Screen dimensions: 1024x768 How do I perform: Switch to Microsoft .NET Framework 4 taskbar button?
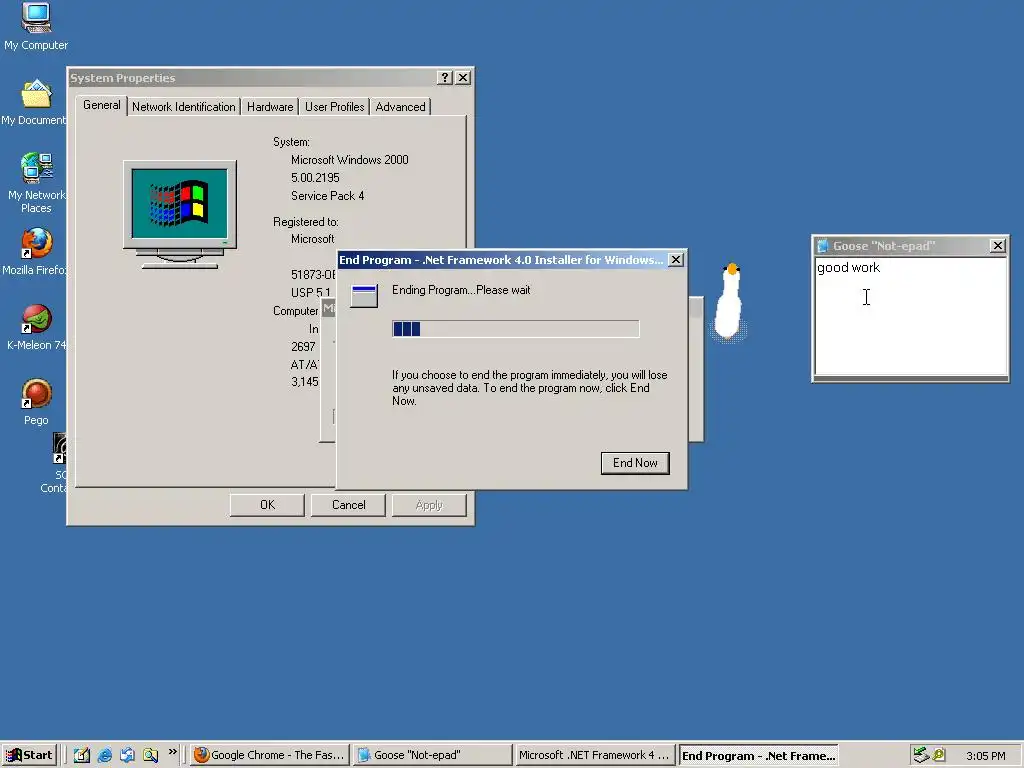594,755
